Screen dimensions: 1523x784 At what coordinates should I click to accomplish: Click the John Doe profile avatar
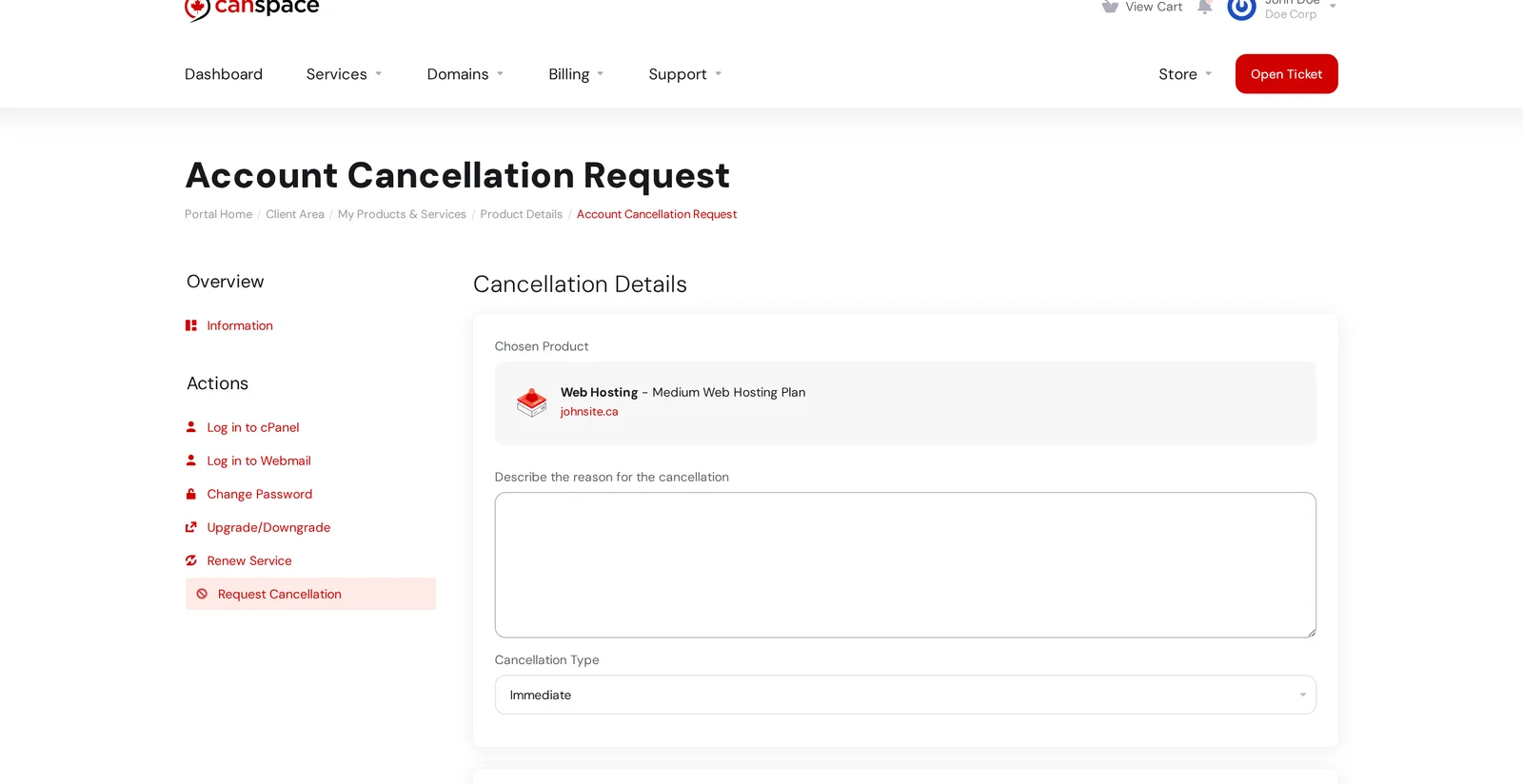pyautogui.click(x=1242, y=8)
